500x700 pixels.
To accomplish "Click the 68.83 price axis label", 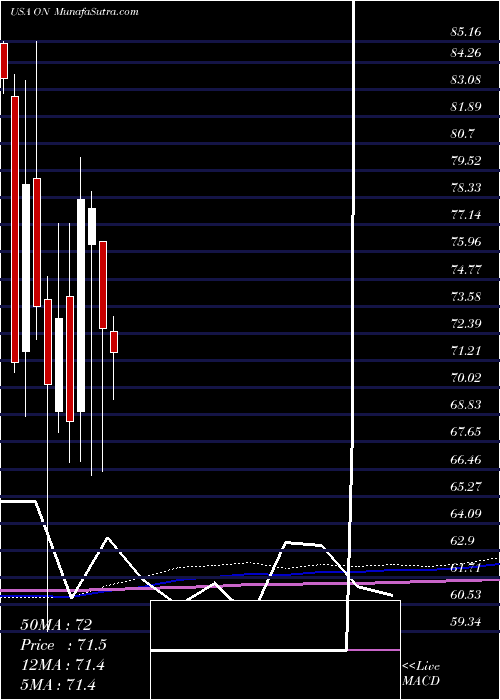I will [466, 405].
